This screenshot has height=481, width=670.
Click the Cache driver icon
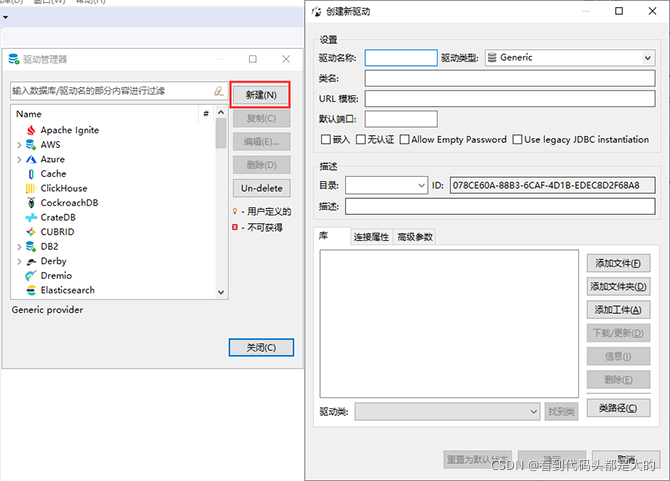click(31, 173)
